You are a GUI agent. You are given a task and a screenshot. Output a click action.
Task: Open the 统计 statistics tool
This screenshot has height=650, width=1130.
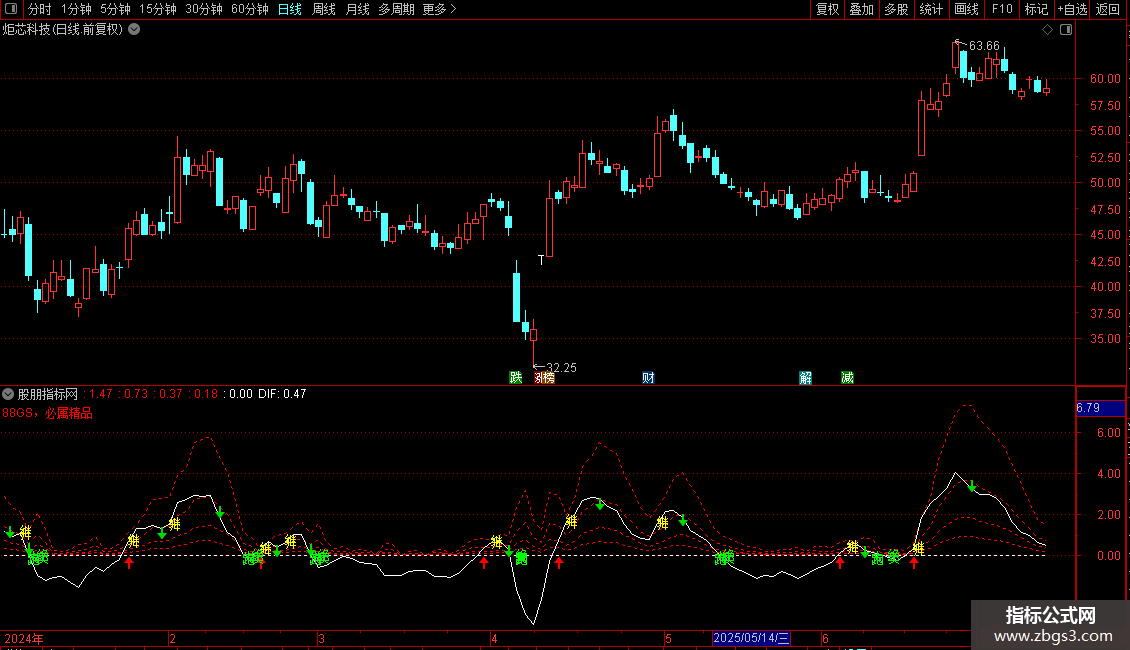point(930,9)
